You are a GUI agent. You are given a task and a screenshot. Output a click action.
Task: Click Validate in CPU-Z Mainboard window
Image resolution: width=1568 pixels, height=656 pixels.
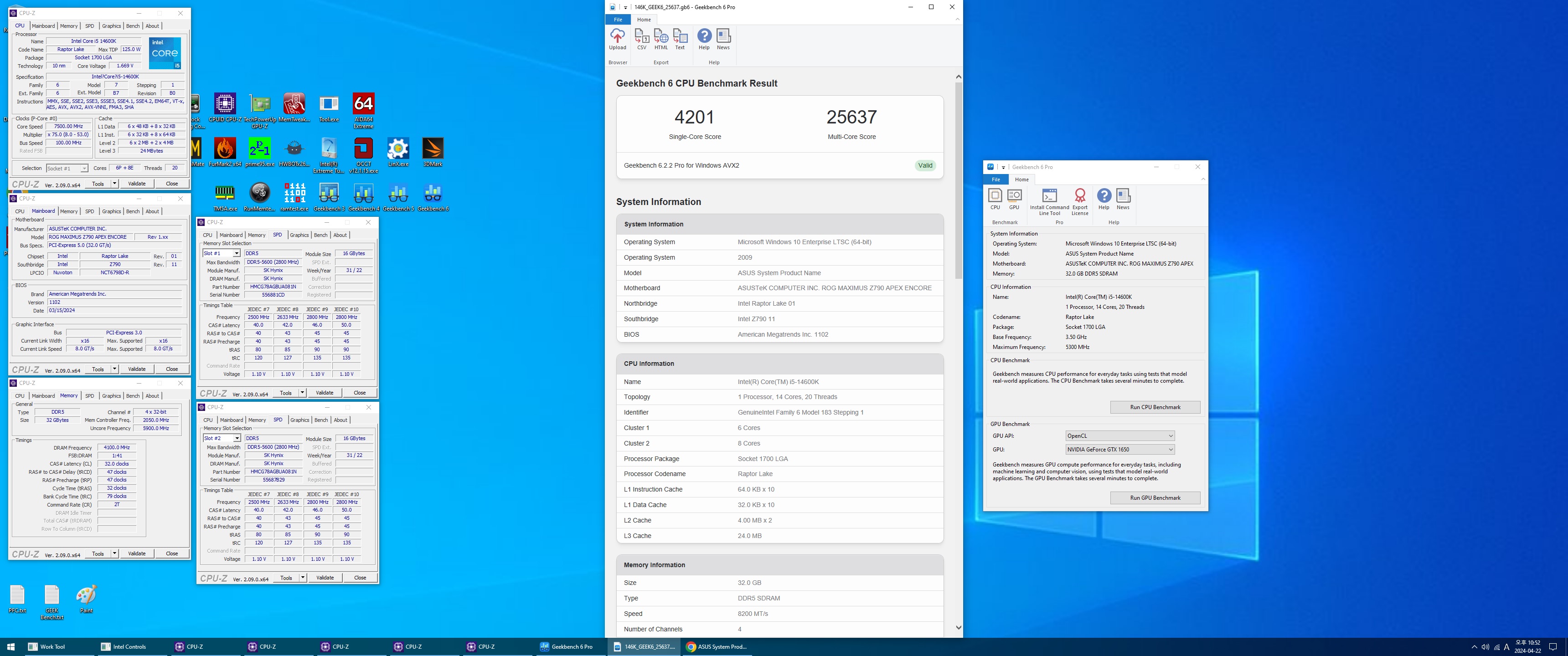[x=137, y=369]
